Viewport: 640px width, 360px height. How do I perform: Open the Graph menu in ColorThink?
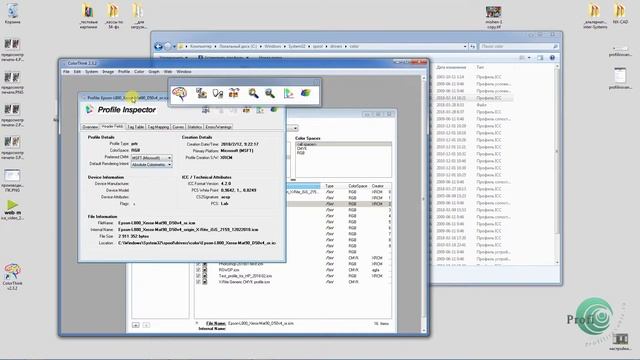pyautogui.click(x=154, y=71)
